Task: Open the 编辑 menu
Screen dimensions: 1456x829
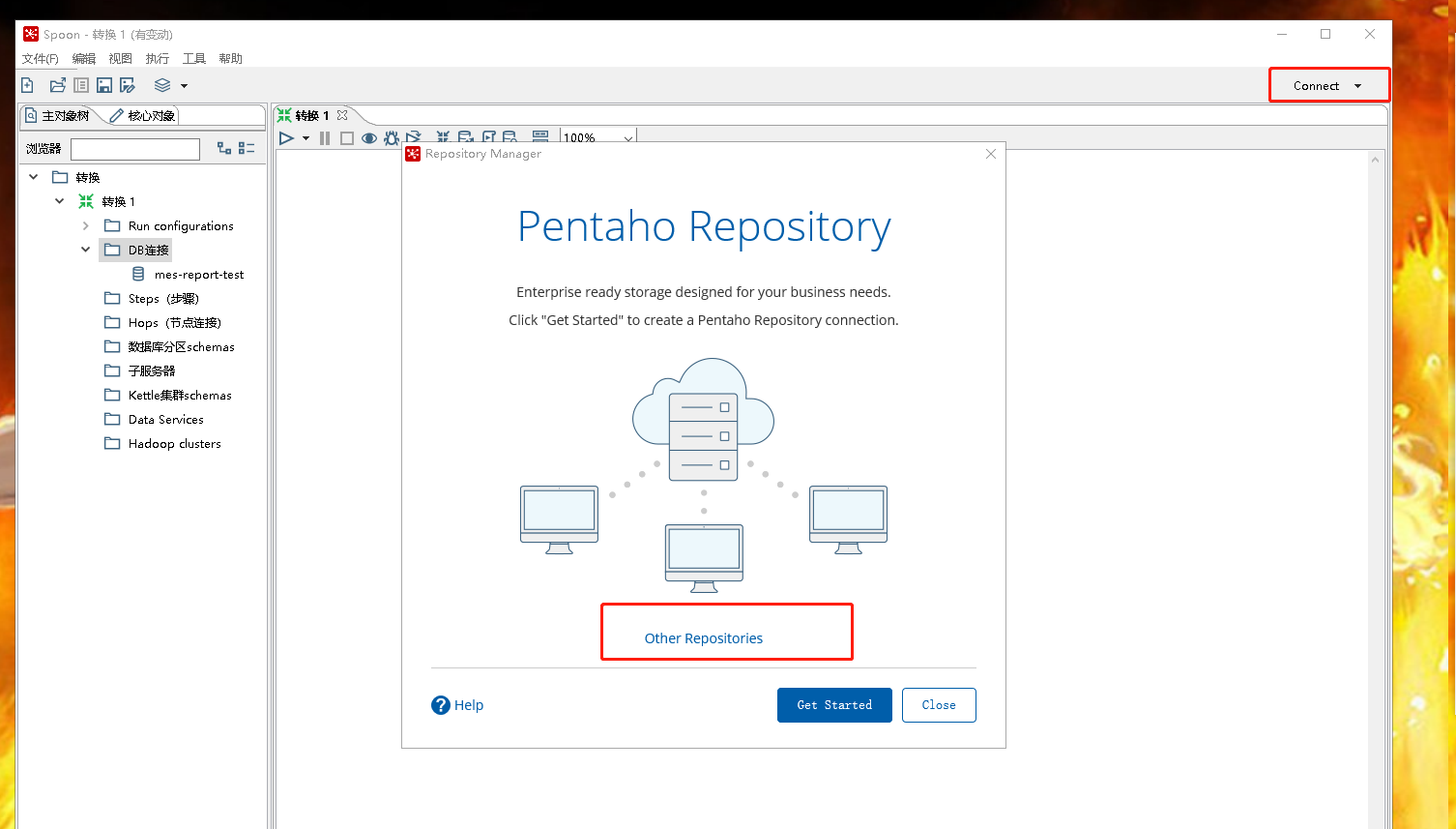Action: coord(84,59)
